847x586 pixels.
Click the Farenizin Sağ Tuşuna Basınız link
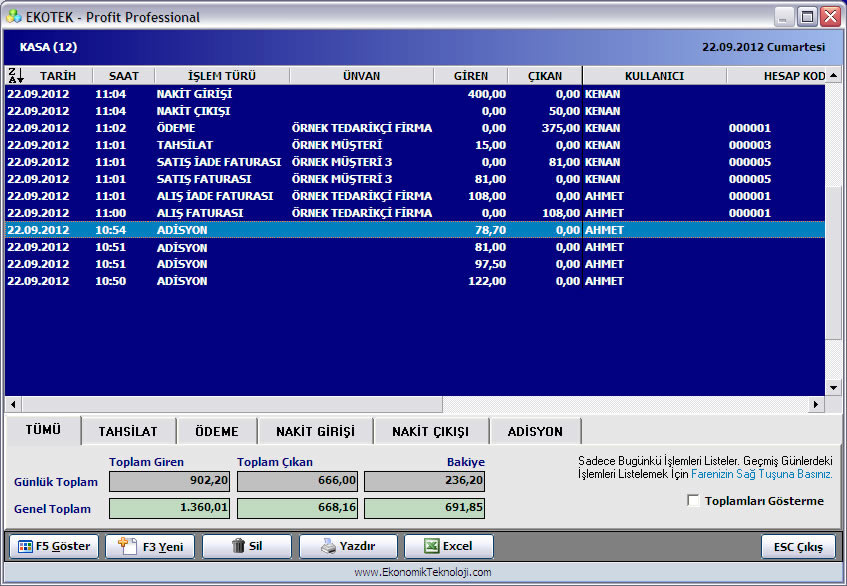coord(762,474)
